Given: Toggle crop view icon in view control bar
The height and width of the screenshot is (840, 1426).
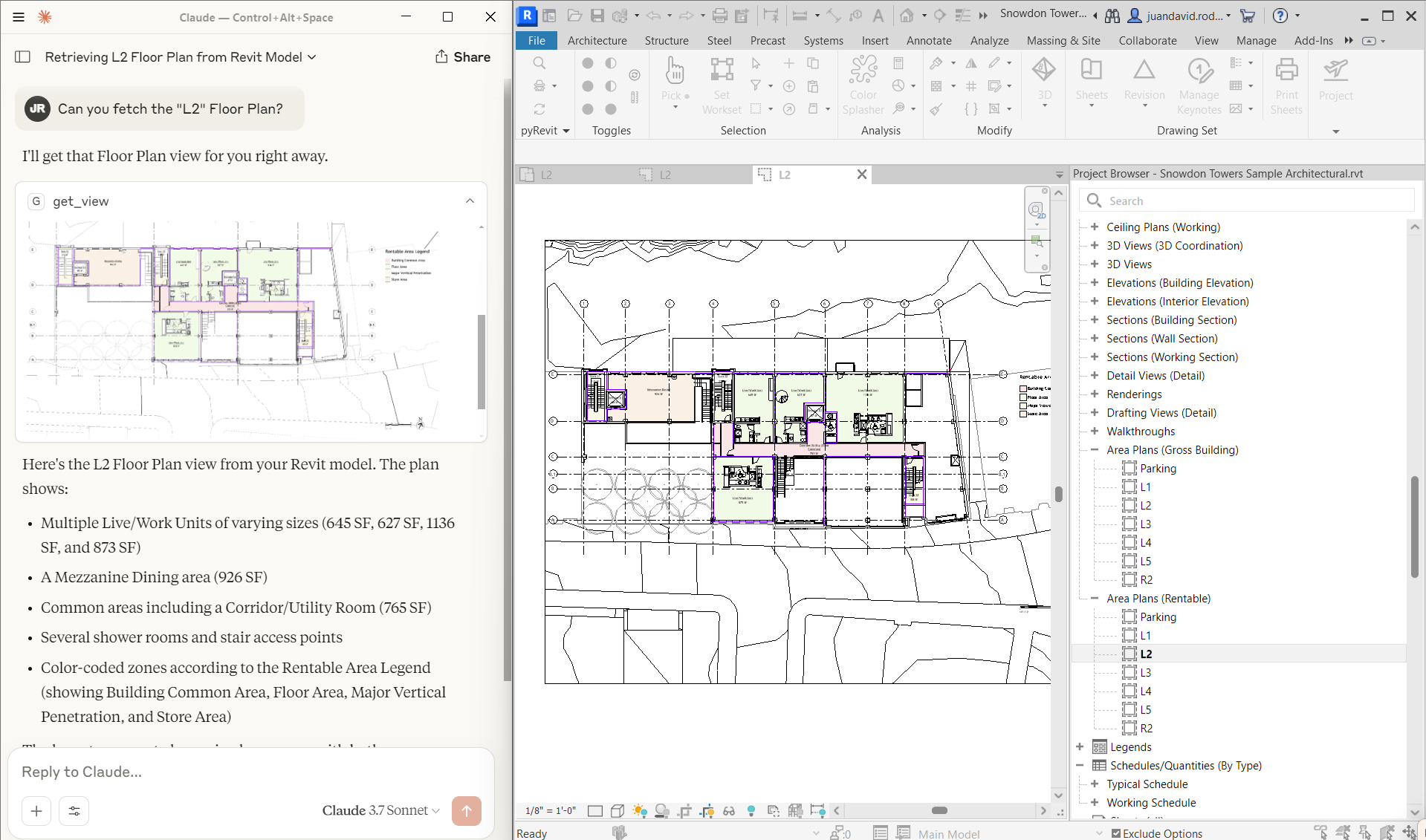Looking at the screenshot, I should tap(684, 810).
